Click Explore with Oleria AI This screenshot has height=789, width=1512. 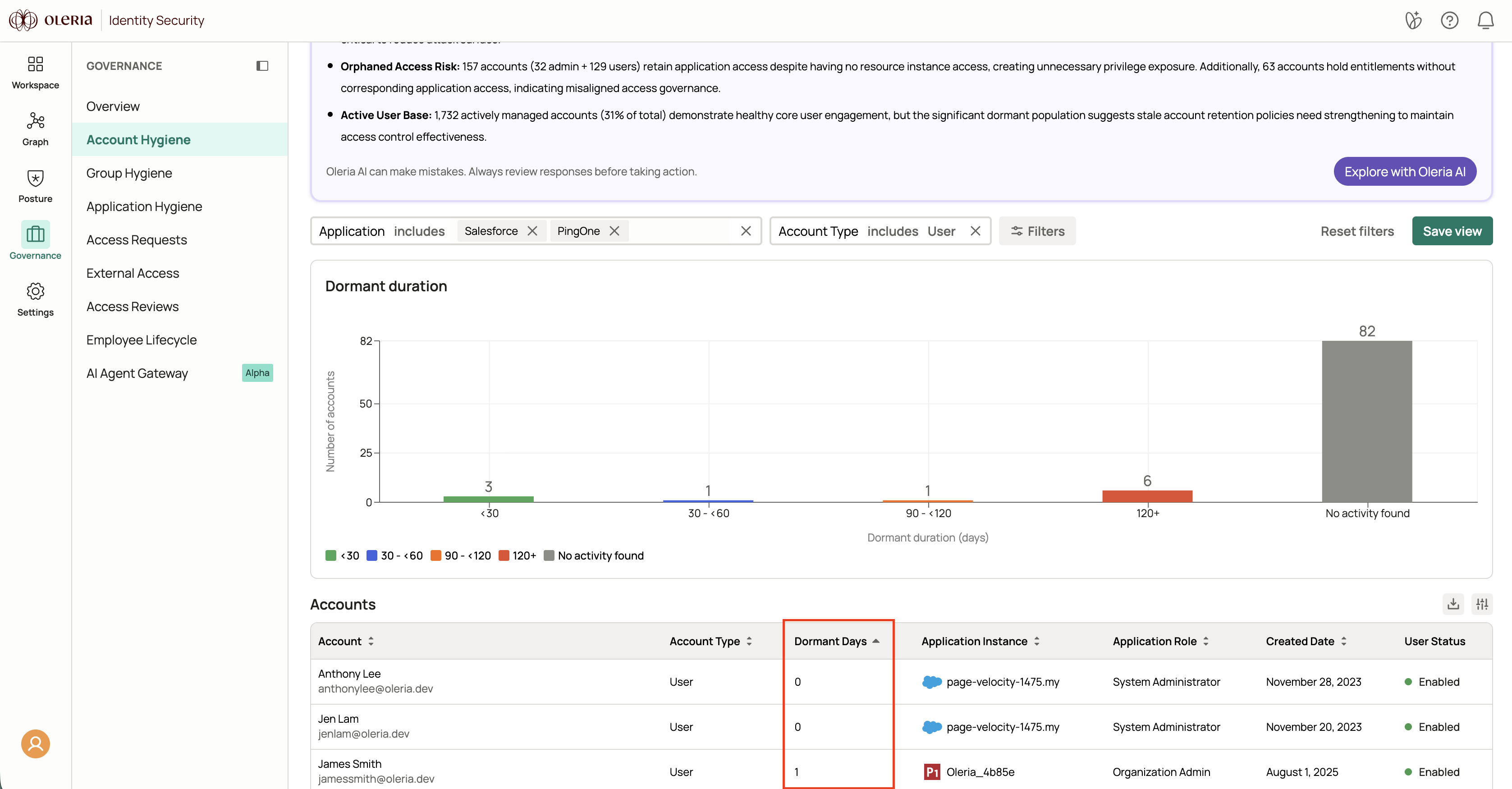click(1405, 171)
